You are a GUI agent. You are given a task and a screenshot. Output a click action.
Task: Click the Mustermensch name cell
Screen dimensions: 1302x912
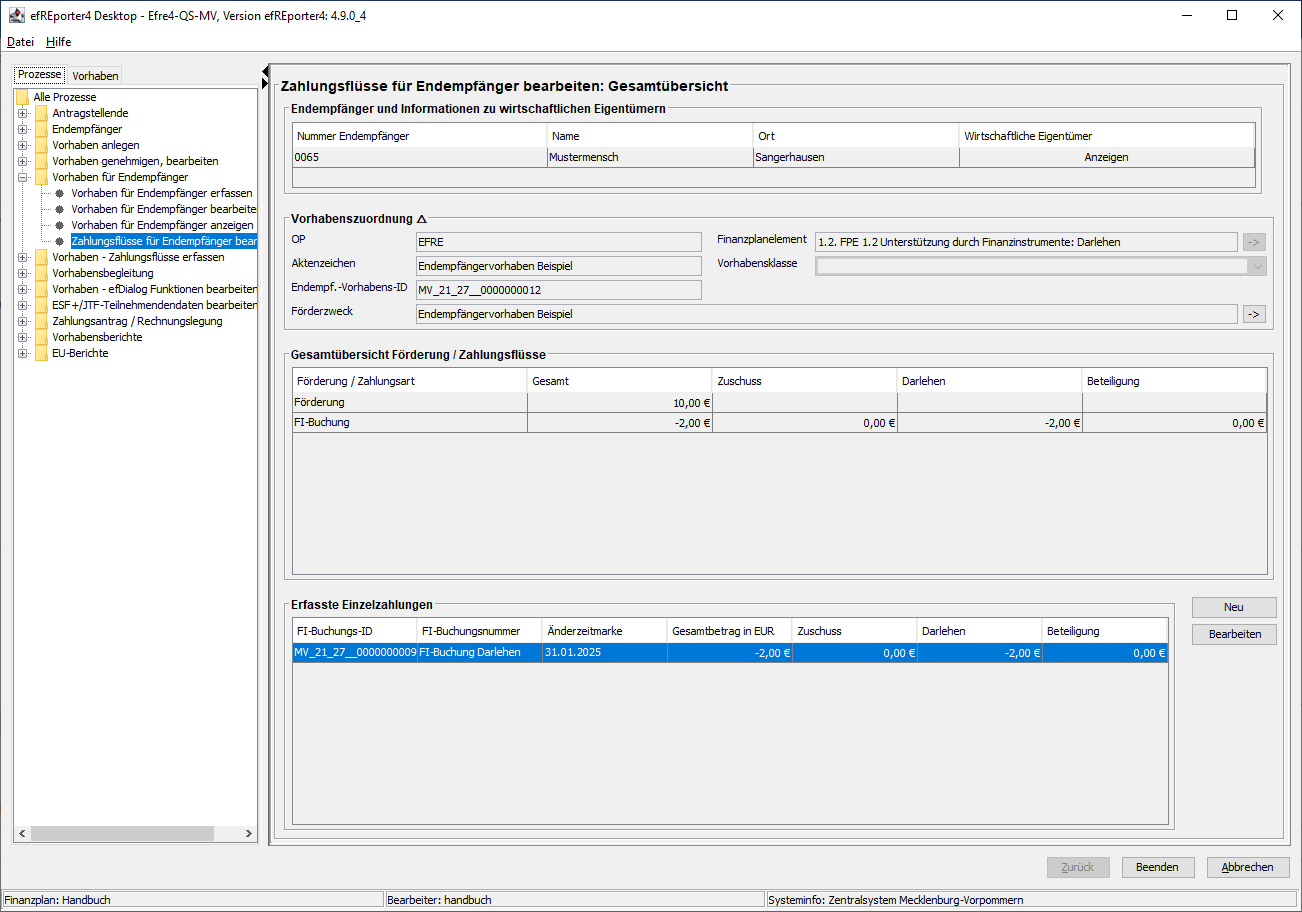point(650,157)
